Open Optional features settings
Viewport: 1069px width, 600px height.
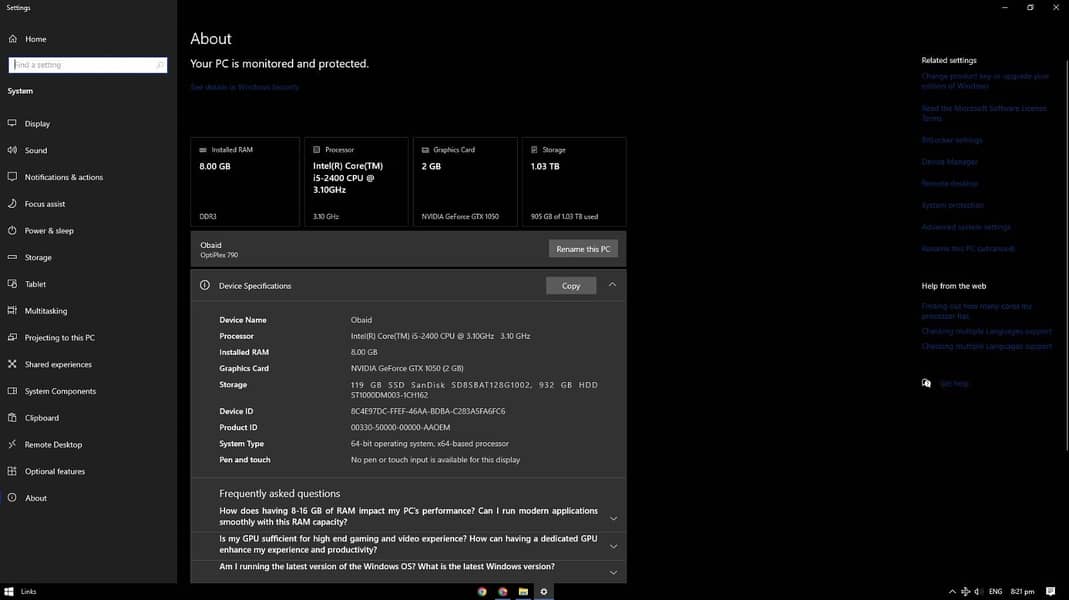click(x=55, y=471)
